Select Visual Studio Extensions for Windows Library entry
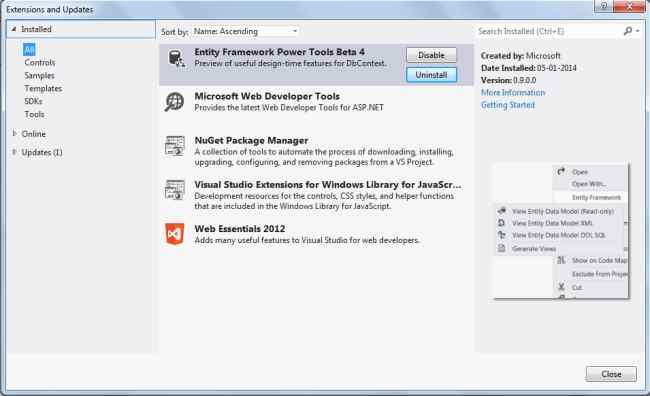 [316, 195]
